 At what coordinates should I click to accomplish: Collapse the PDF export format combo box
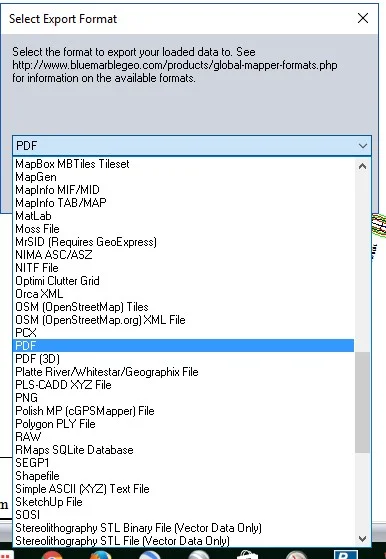coord(362,145)
